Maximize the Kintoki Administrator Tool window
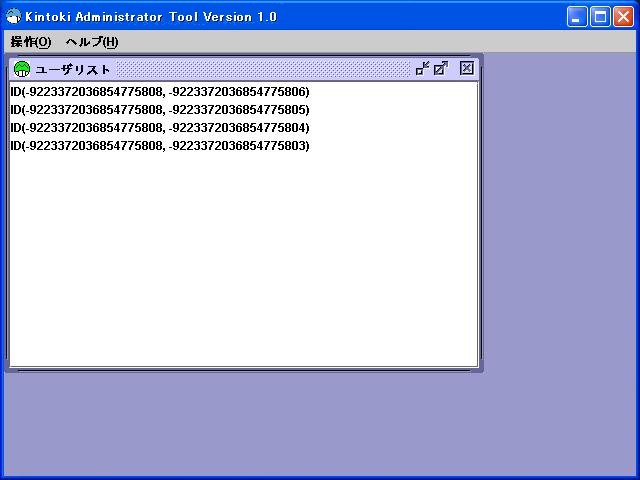 [600, 17]
